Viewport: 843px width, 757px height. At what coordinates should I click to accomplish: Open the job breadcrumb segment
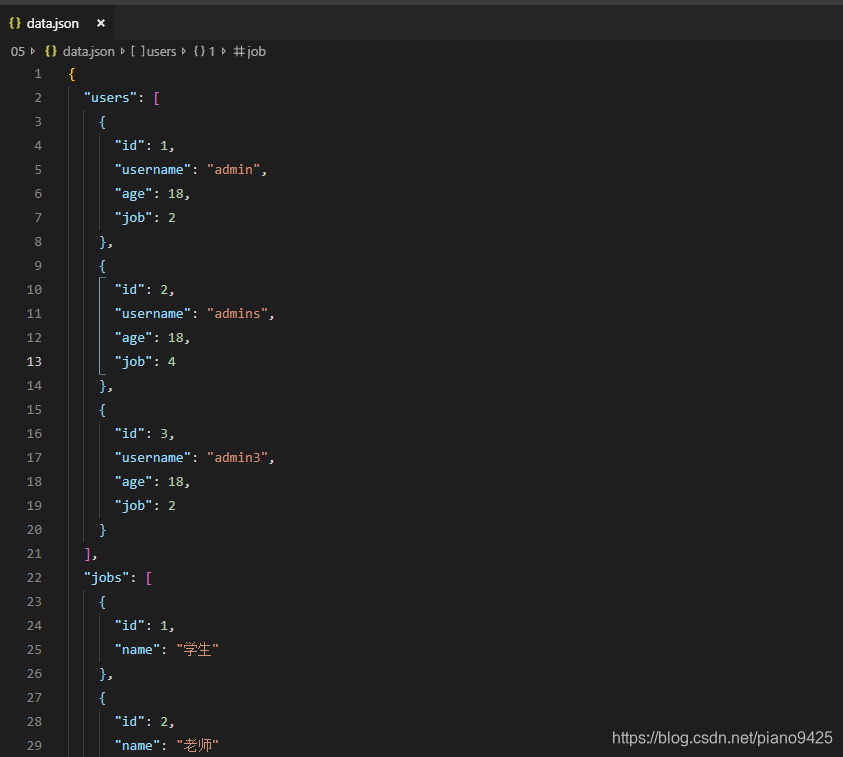[256, 52]
